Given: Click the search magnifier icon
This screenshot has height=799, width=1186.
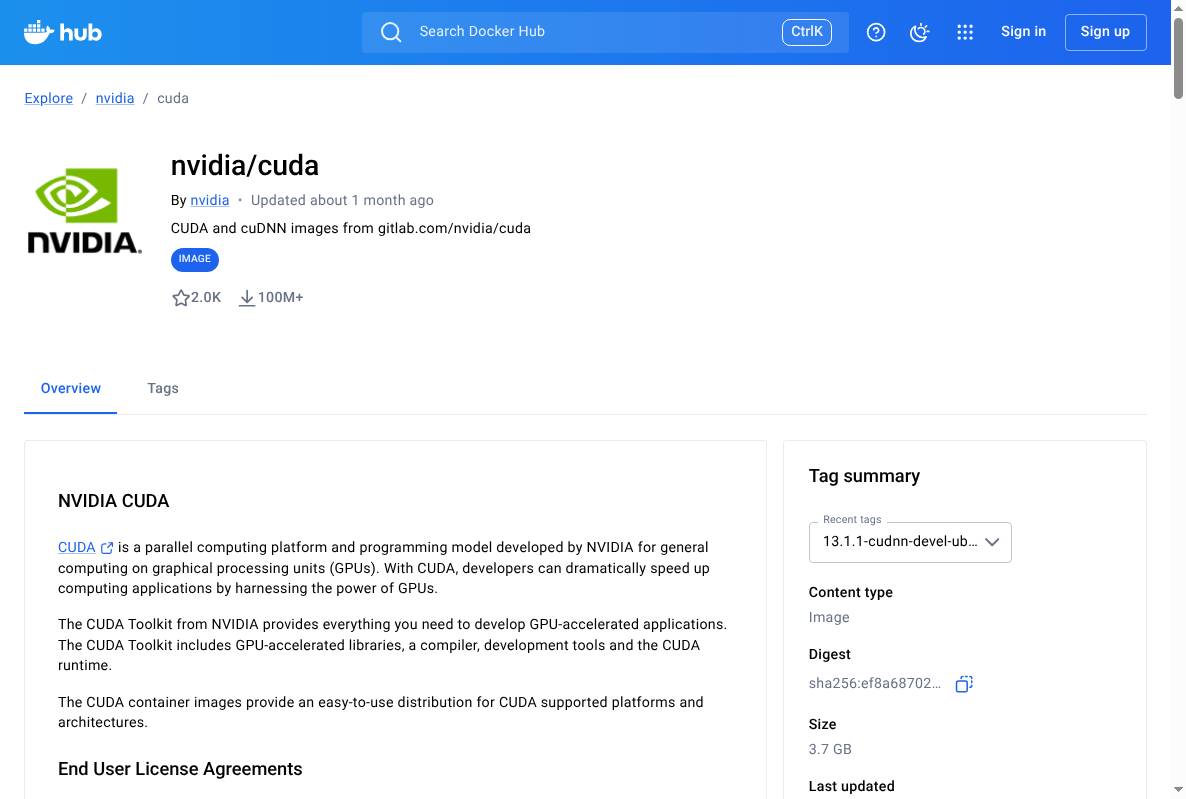Looking at the screenshot, I should tap(391, 32).
